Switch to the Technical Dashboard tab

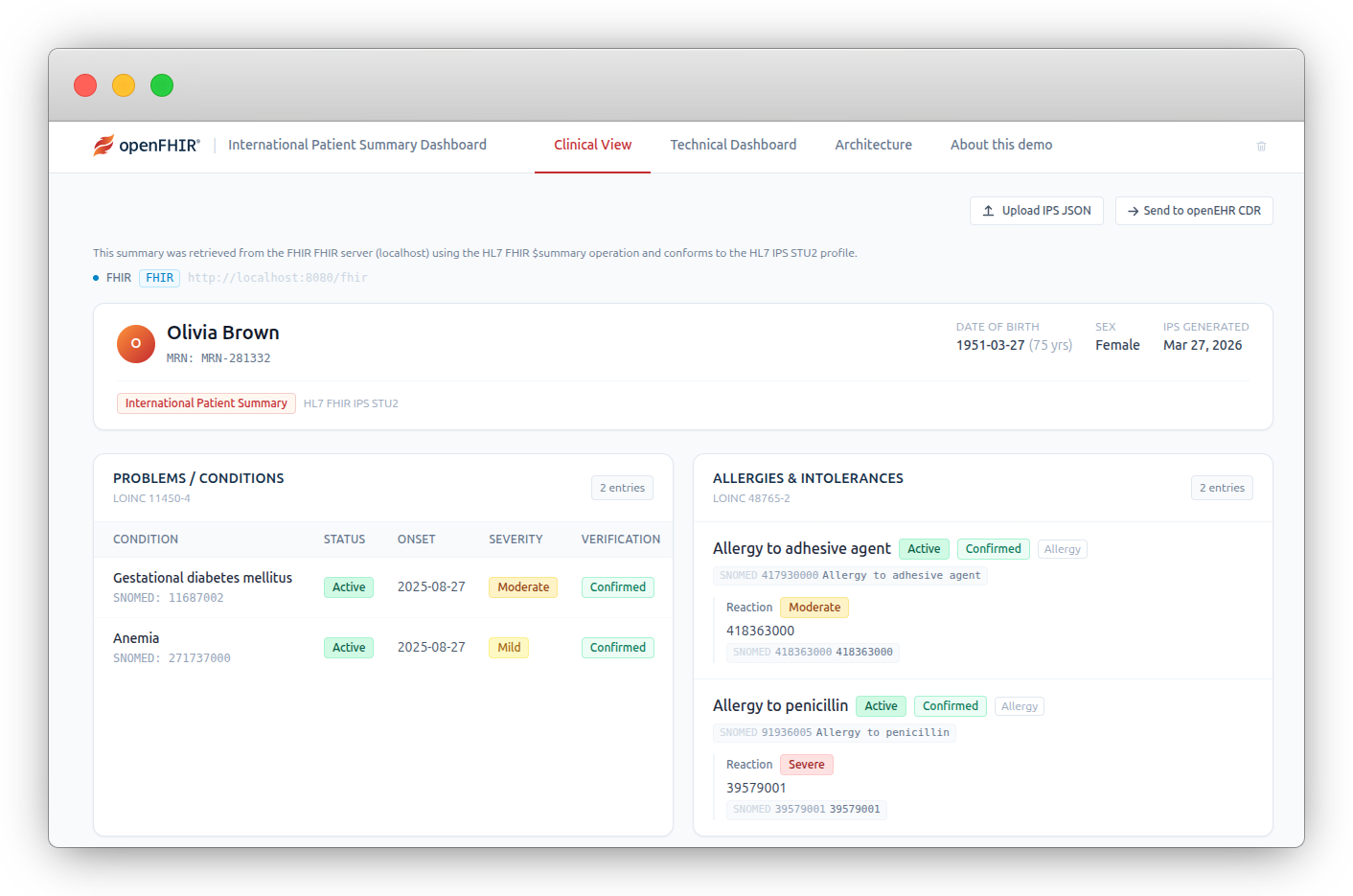click(733, 145)
